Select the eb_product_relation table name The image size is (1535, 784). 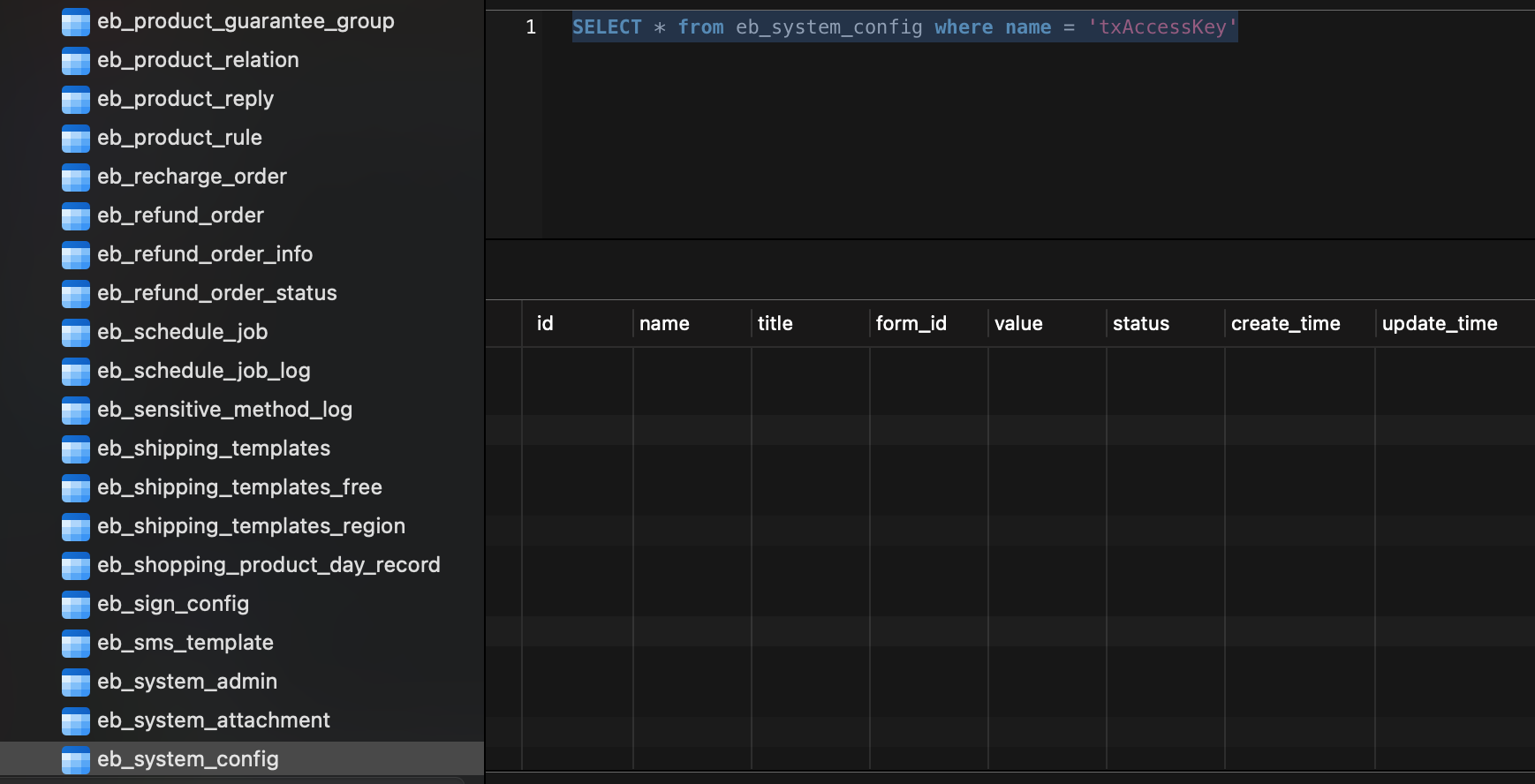pyautogui.click(x=198, y=60)
